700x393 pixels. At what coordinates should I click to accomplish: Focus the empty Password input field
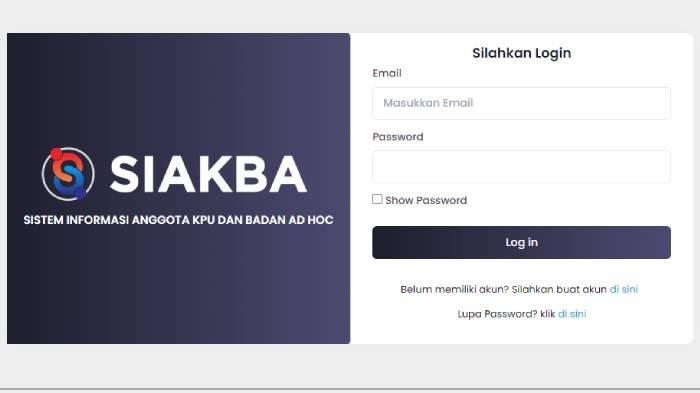click(x=521, y=167)
